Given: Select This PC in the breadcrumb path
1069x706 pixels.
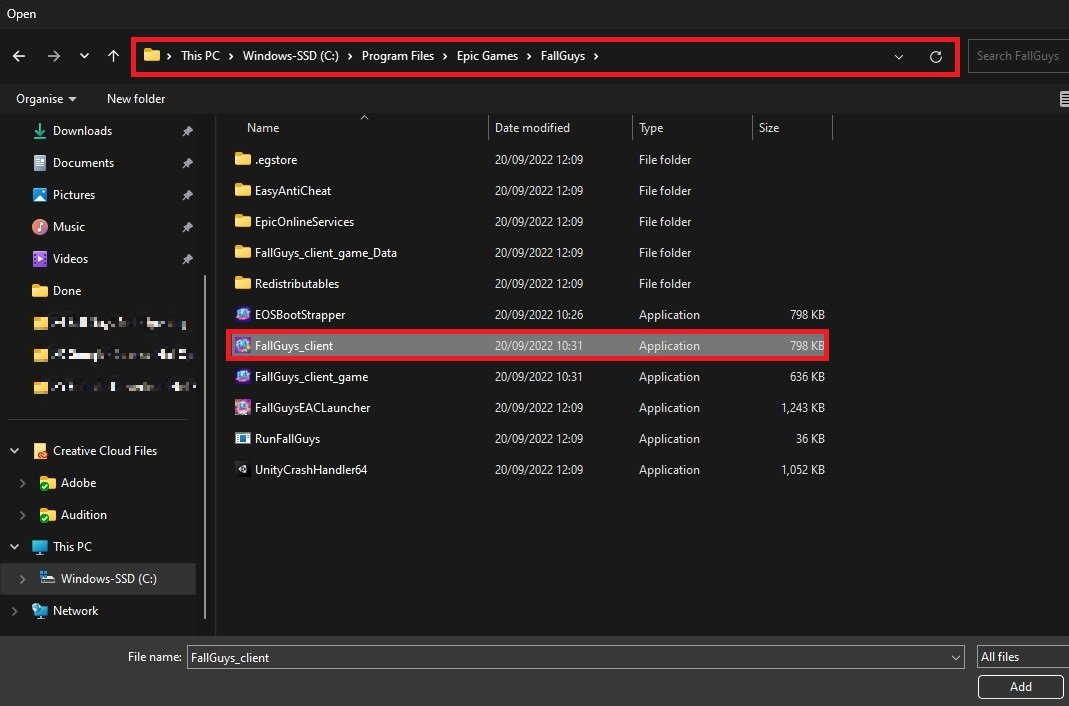Looking at the screenshot, I should point(200,57).
